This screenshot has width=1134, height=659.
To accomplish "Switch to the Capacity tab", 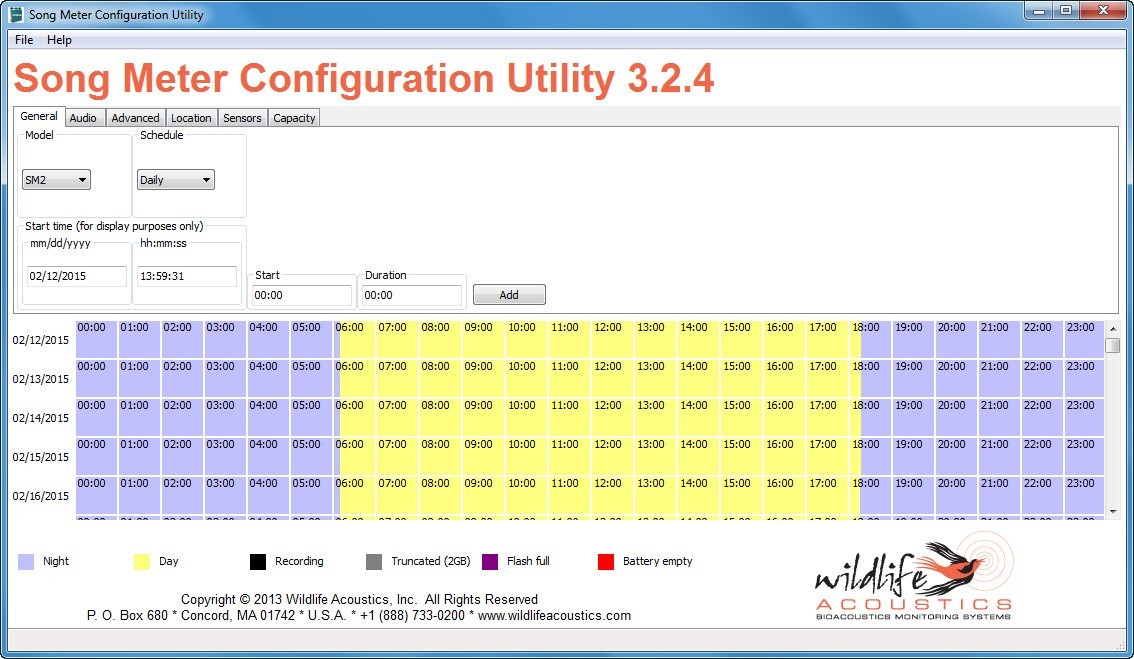I will (x=293, y=117).
